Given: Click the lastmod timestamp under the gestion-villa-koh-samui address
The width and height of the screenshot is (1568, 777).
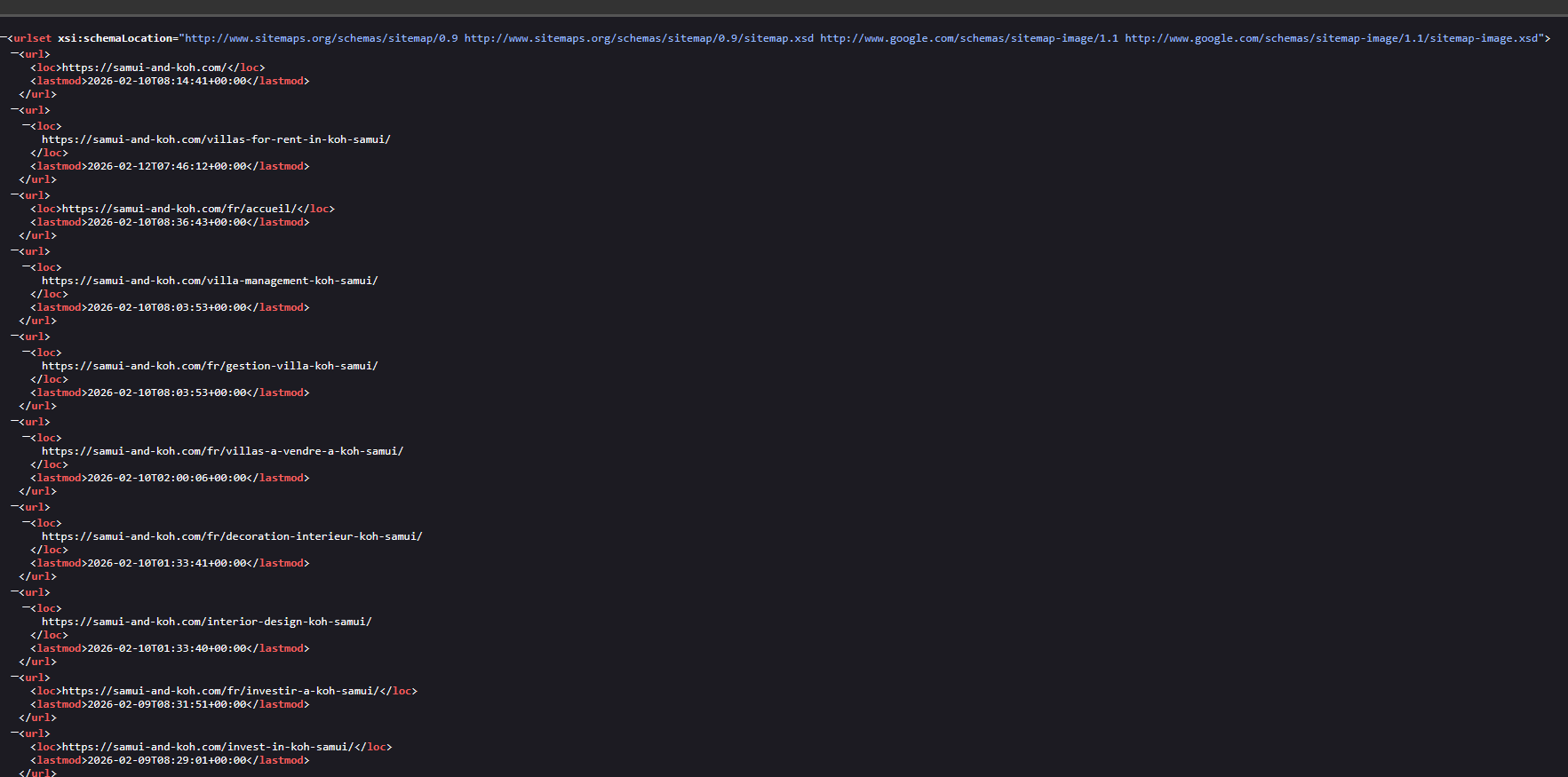Looking at the screenshot, I should pos(167,392).
